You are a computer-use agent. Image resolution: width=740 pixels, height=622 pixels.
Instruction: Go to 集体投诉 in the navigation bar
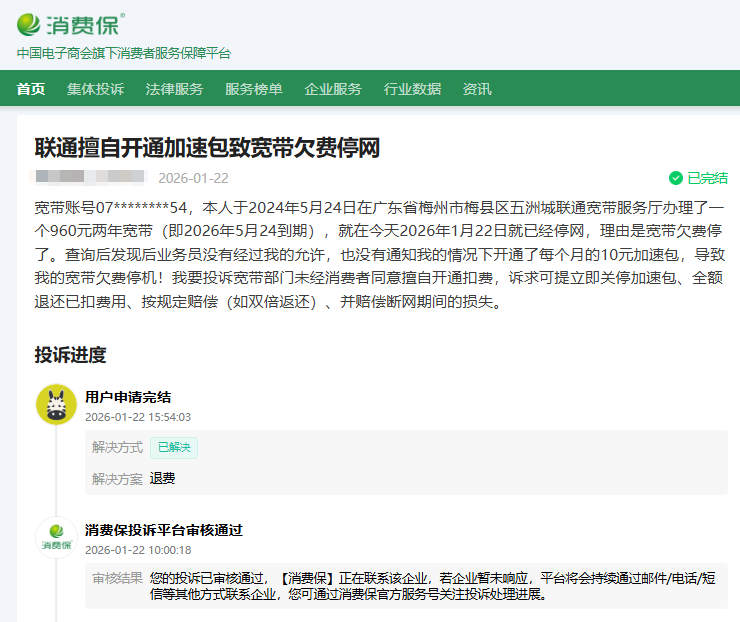pyautogui.click(x=96, y=89)
